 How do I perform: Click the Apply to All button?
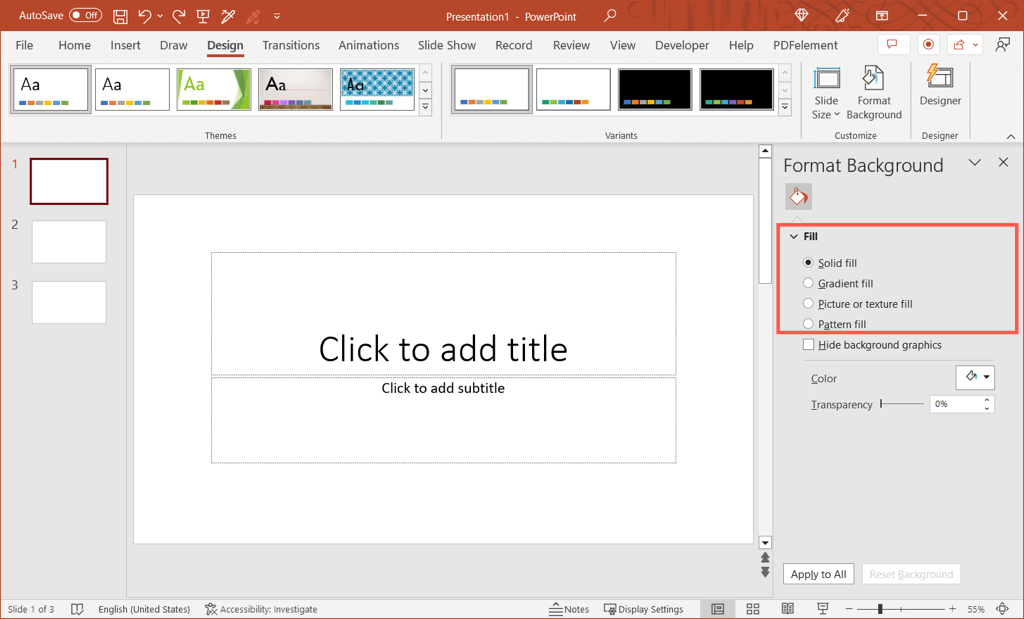[818, 573]
